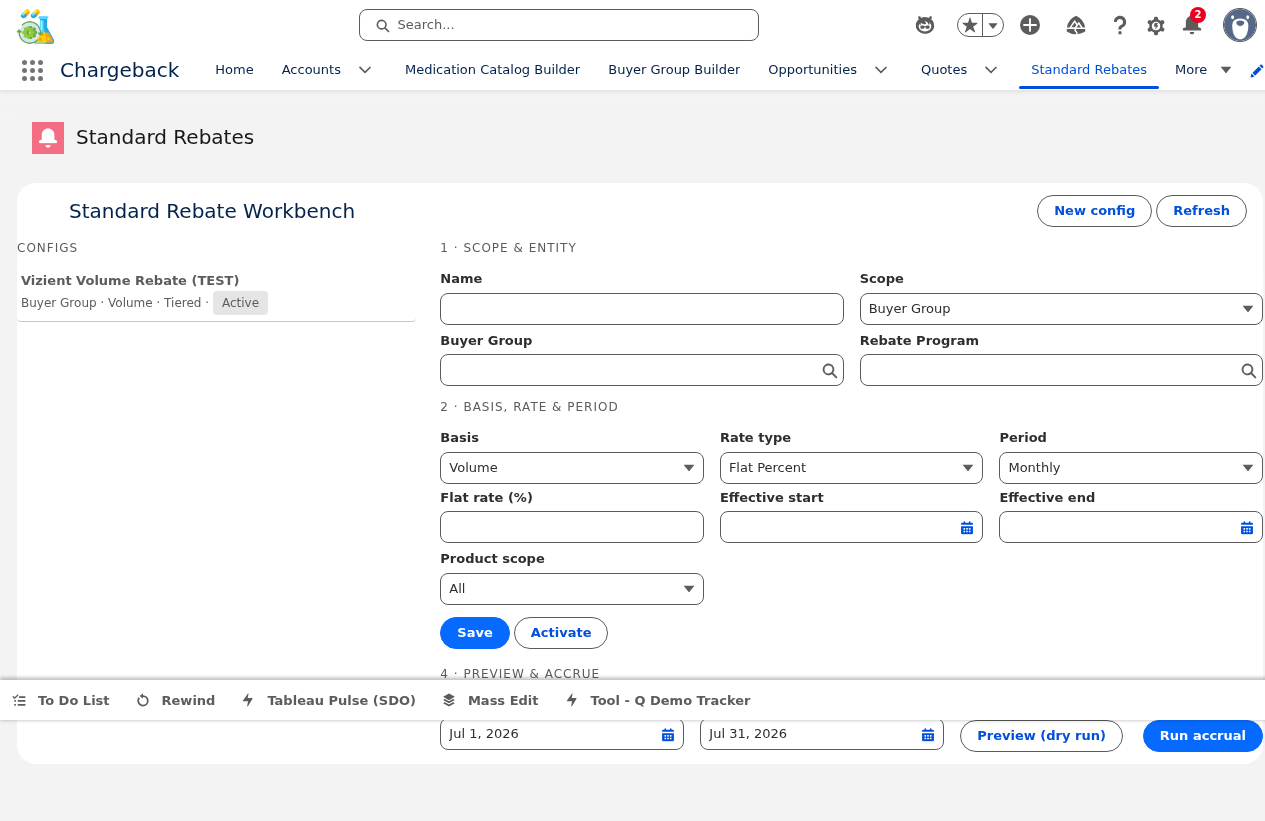This screenshot has width=1265, height=821.
Task: Click the Run accrual button
Action: [1203, 736]
